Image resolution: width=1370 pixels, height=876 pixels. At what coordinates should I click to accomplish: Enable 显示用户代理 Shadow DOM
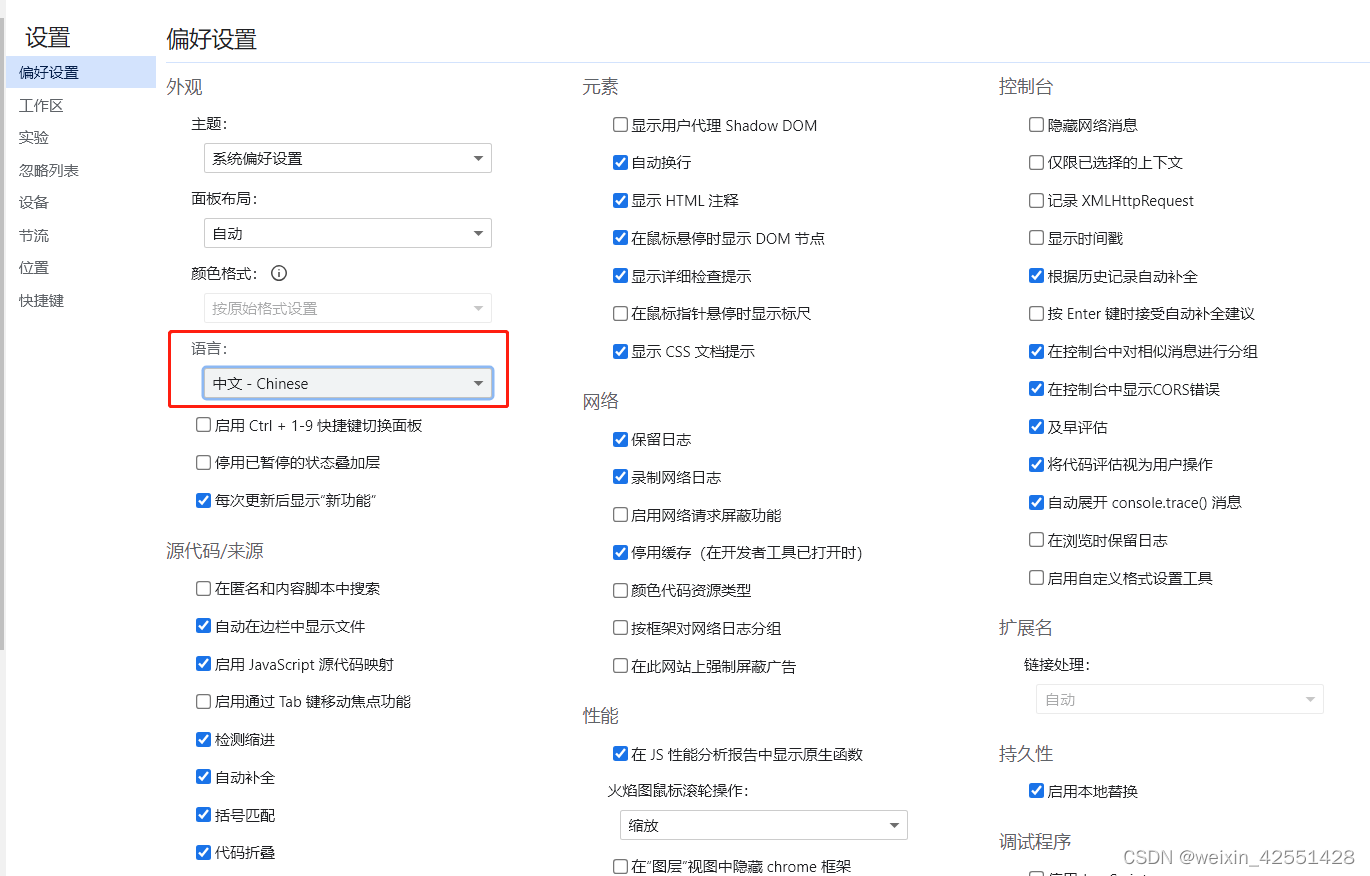[620, 125]
